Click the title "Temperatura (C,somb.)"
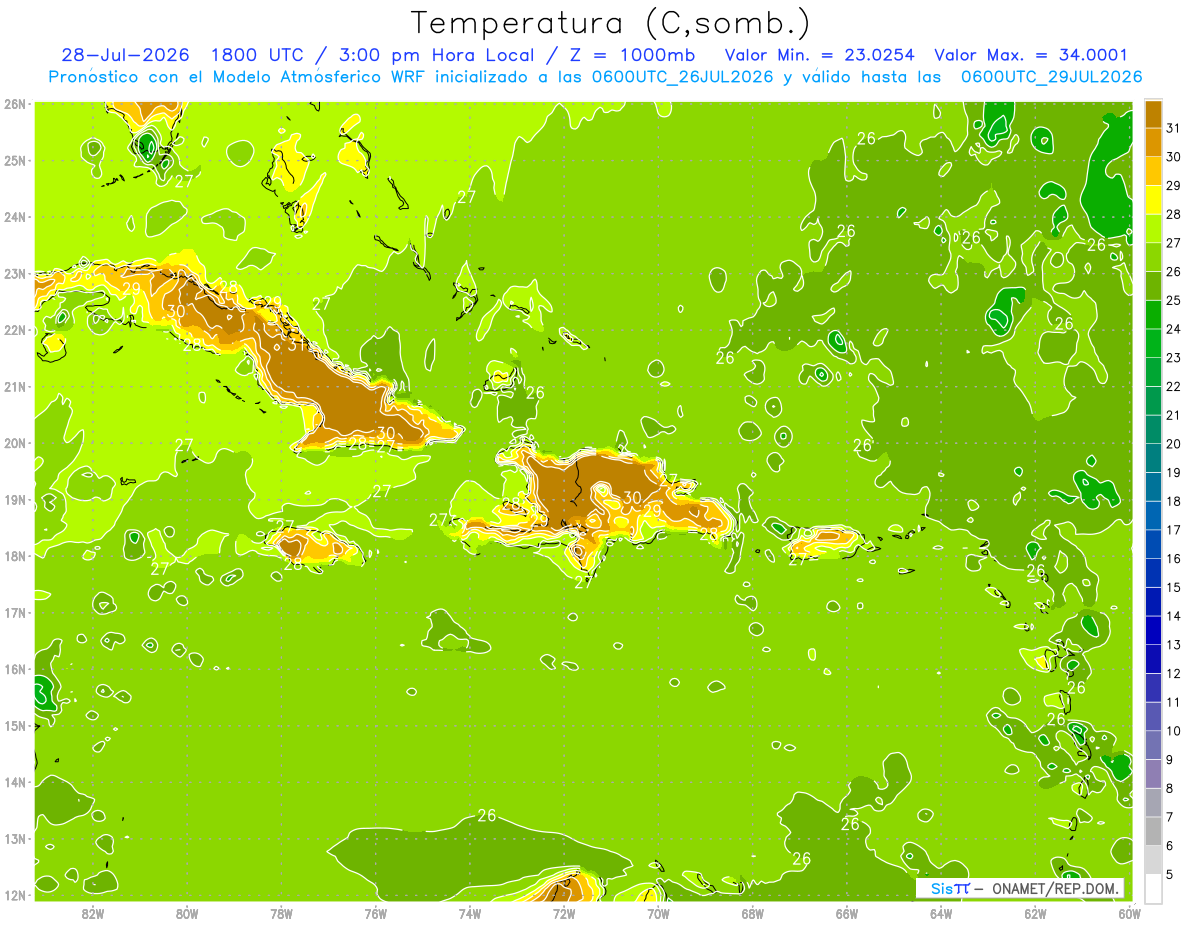Image resolution: width=1200 pixels, height=927 pixels. click(x=610, y=23)
